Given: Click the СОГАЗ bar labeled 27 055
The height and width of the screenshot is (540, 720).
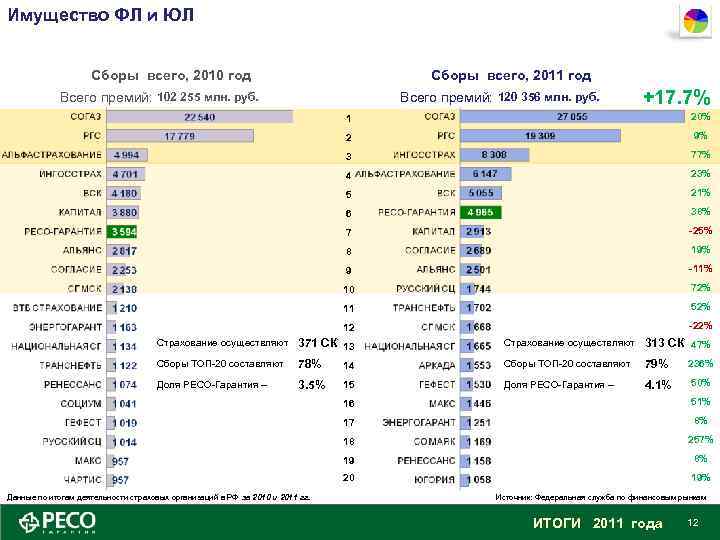Looking at the screenshot, I should 572,117.
